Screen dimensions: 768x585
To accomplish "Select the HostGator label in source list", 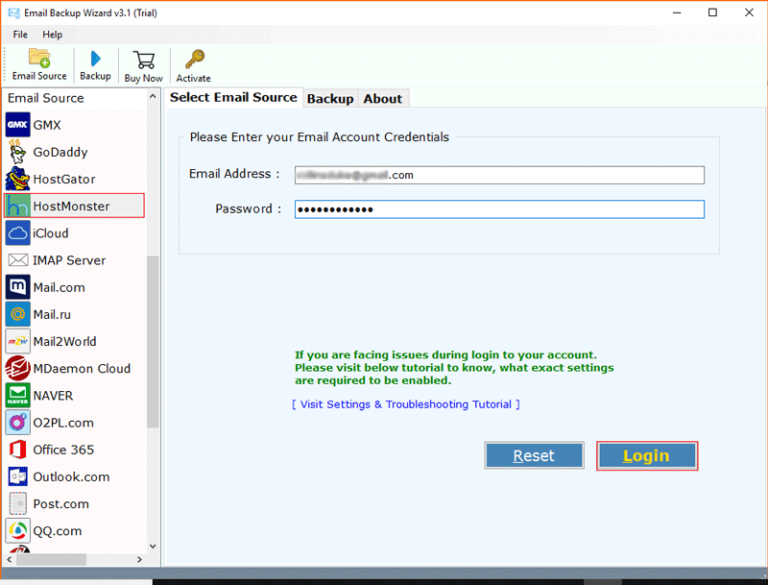I will click(64, 179).
